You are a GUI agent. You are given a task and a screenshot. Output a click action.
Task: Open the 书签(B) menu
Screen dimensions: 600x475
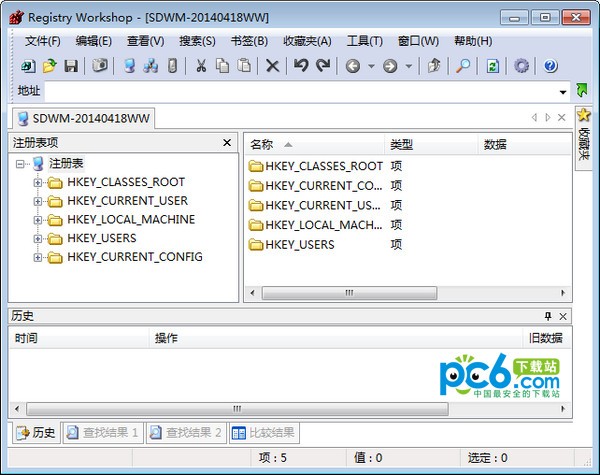(x=249, y=41)
